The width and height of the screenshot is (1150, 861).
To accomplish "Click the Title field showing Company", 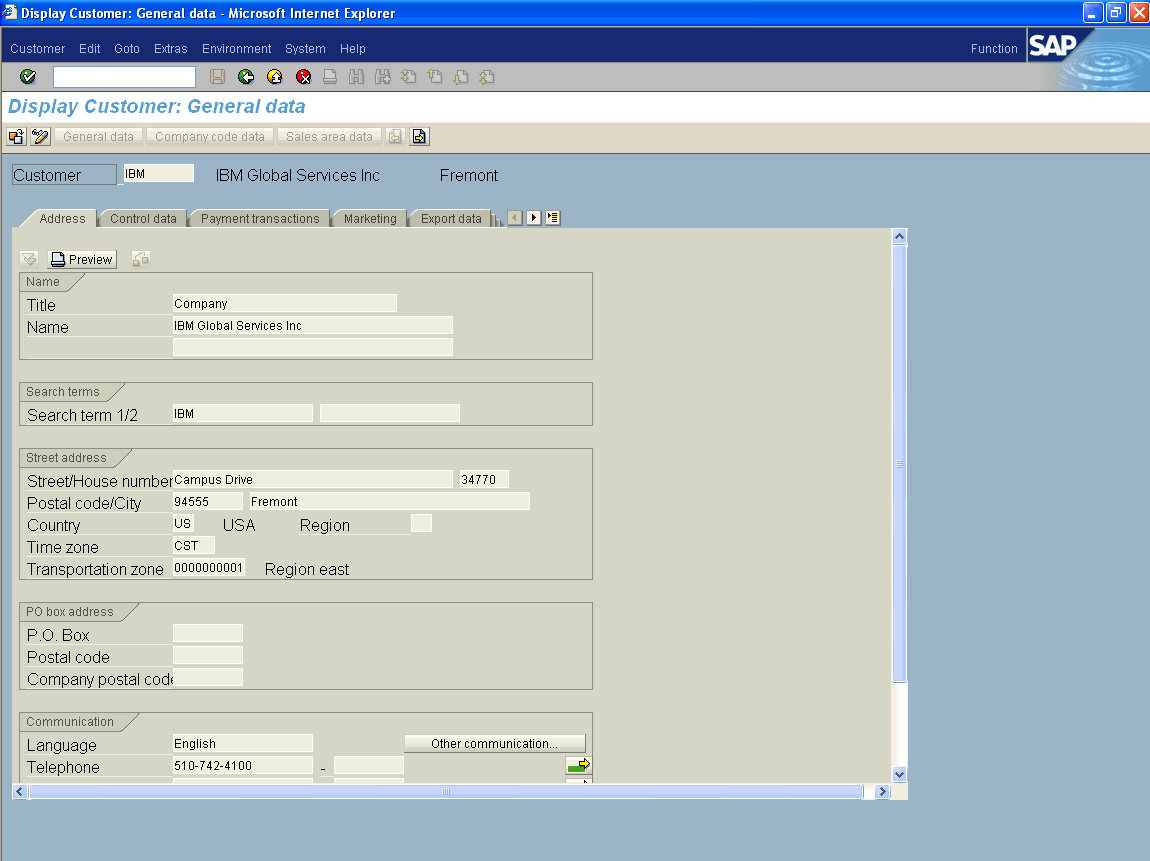I will (285, 304).
